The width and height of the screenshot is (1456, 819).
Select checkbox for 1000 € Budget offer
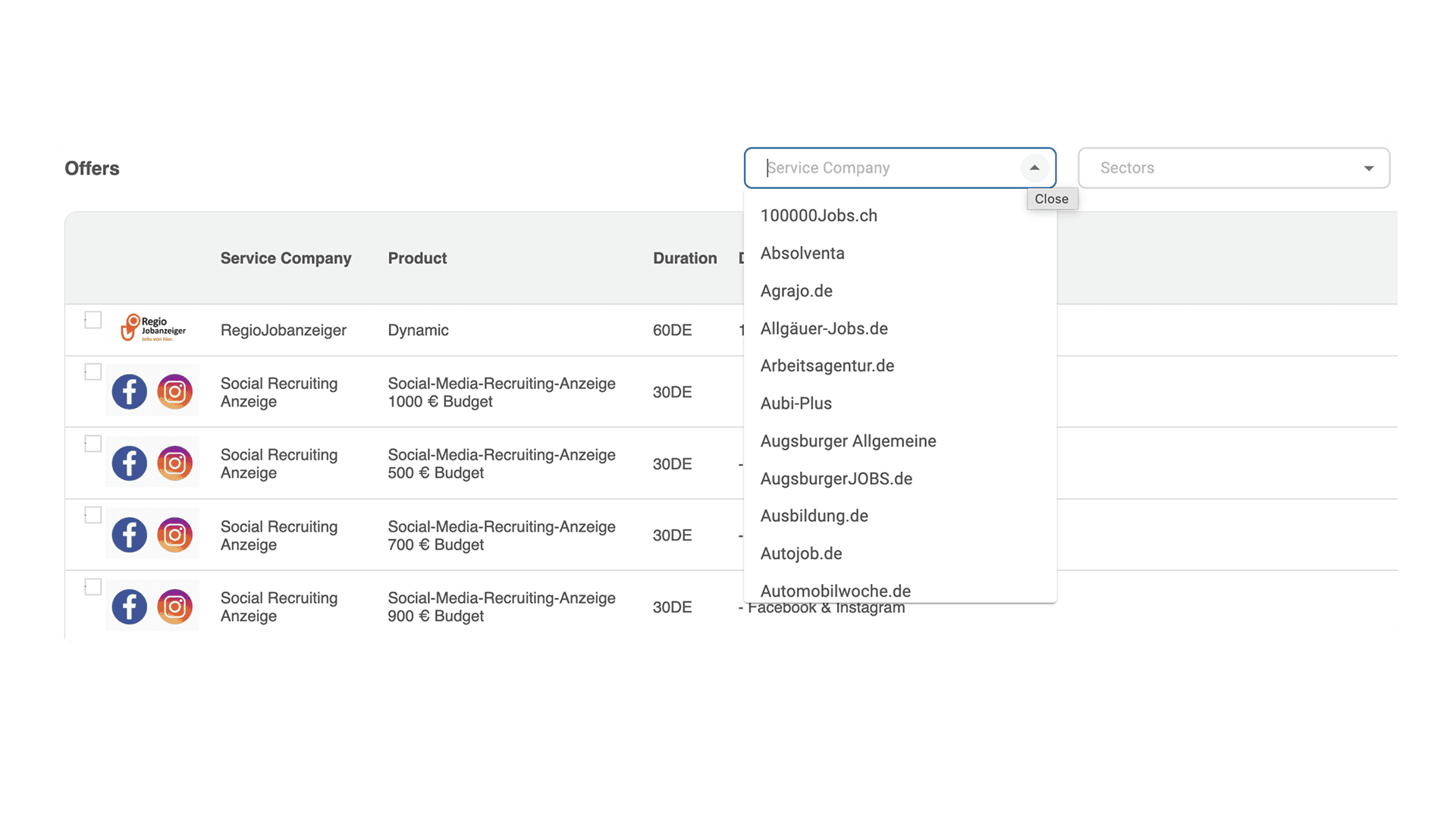point(93,372)
